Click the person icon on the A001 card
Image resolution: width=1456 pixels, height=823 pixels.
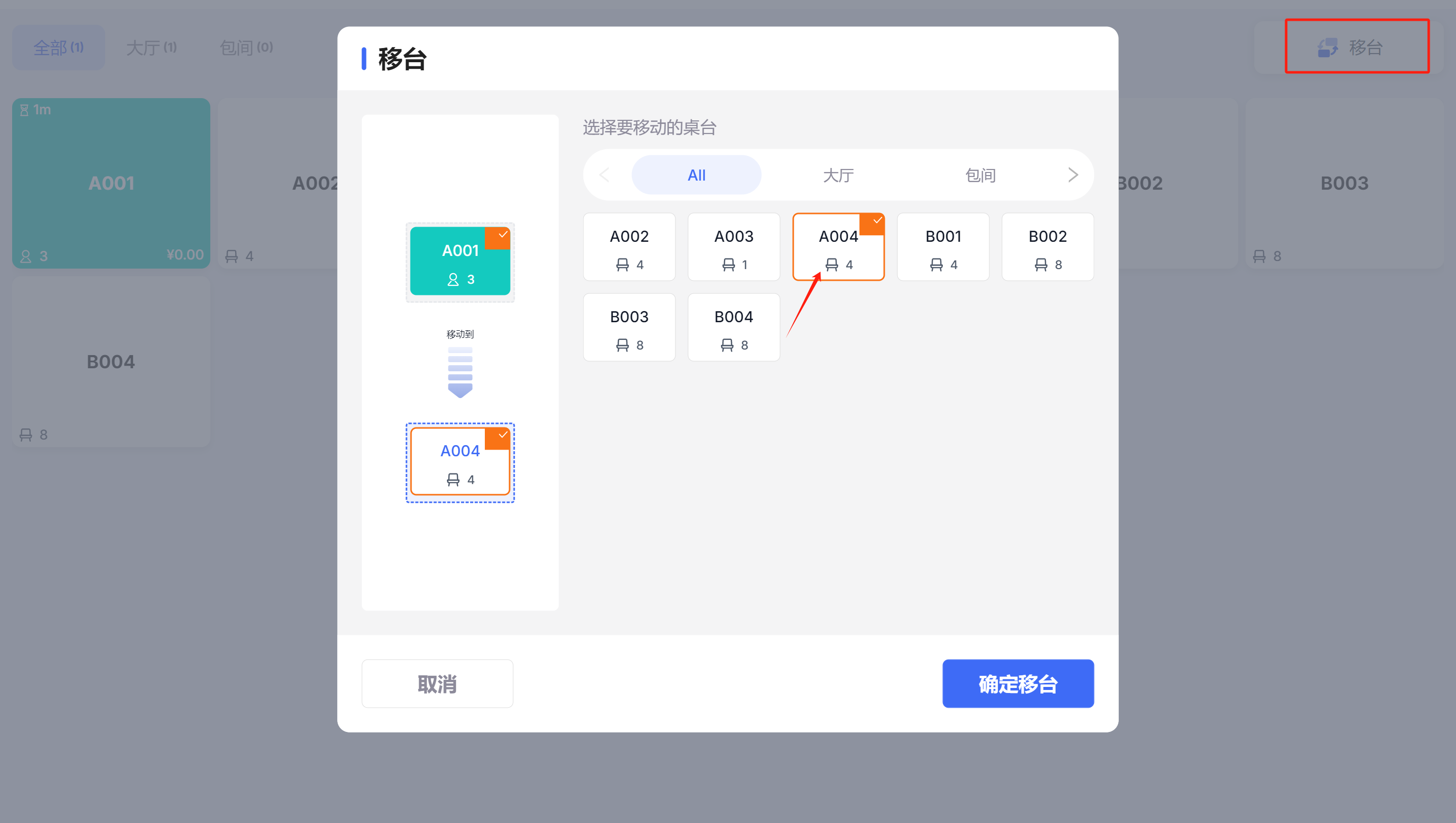[x=453, y=279]
